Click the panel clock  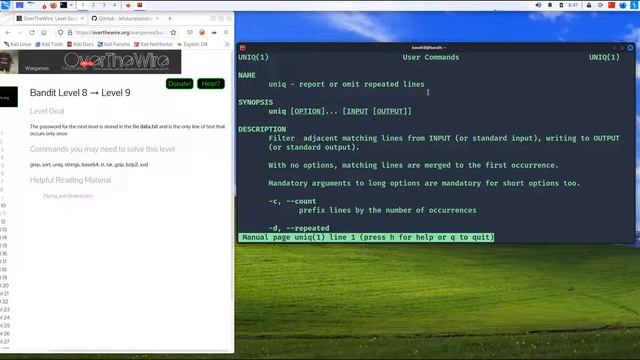(x=573, y=5)
